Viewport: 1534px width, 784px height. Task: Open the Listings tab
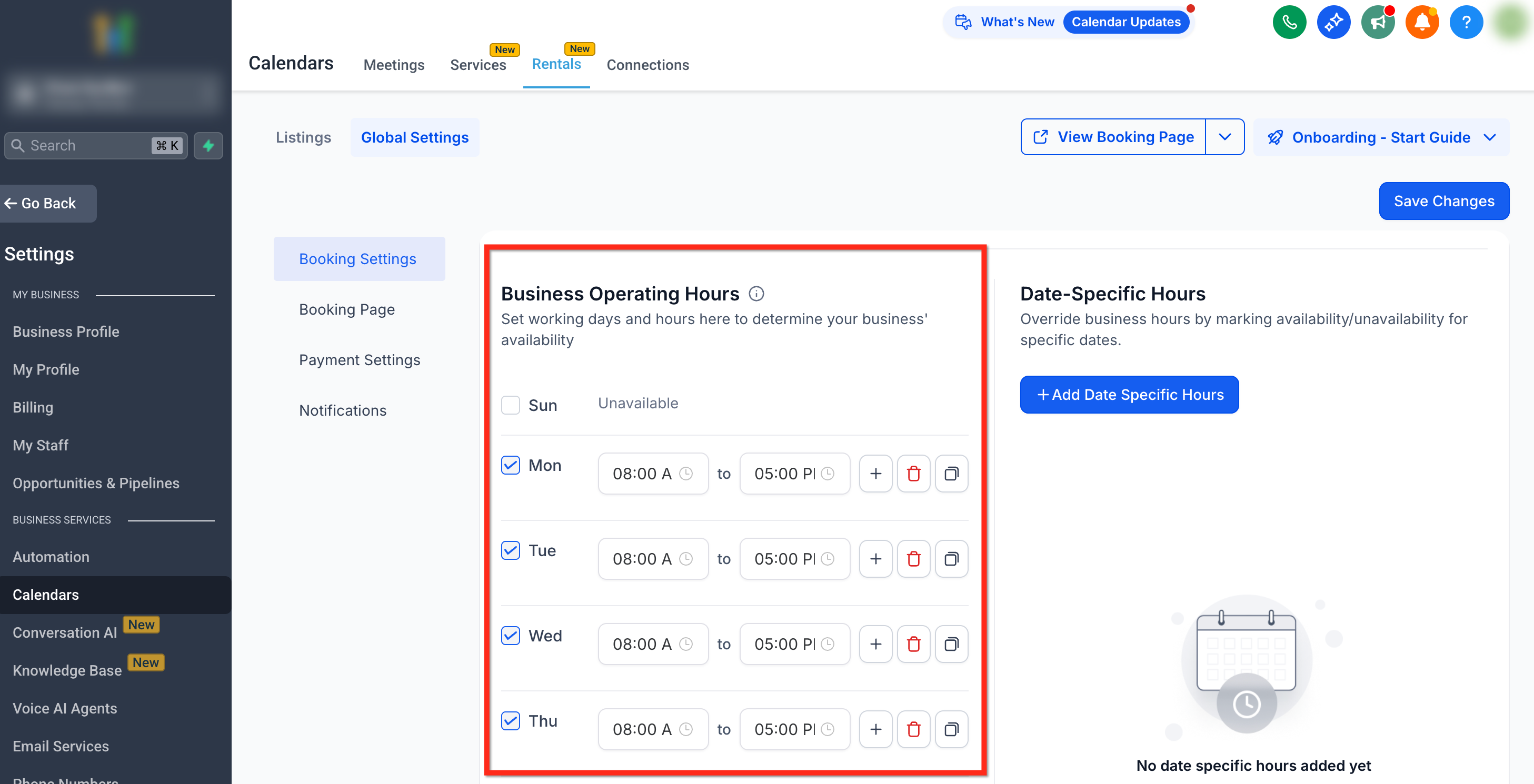tap(303, 137)
